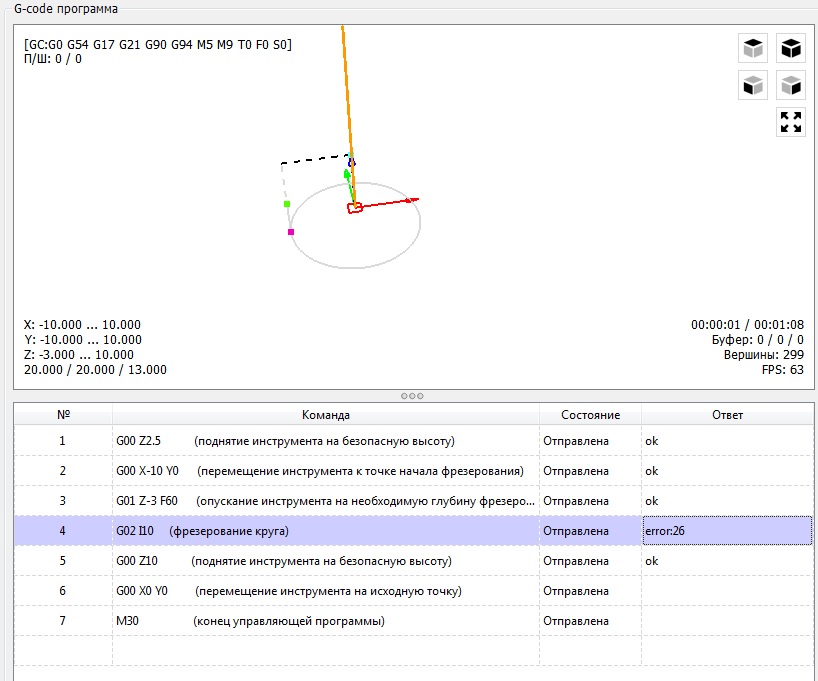Click the Отправлена state in row 4
Screen dimensions: 818x681
point(591,531)
